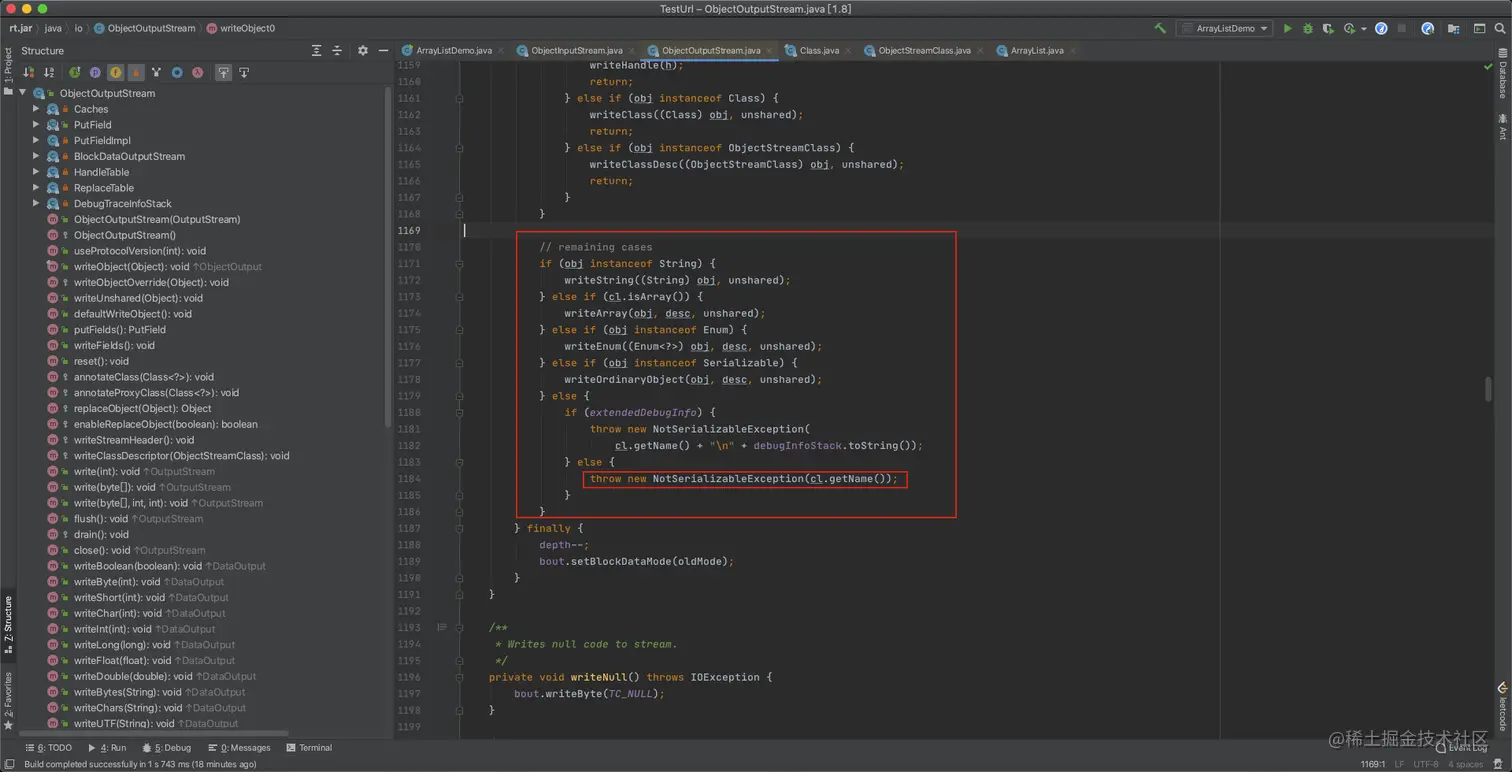Toggle Show Lambdas pink filter
Image resolution: width=1512 pixels, height=772 pixels.
coord(197,73)
